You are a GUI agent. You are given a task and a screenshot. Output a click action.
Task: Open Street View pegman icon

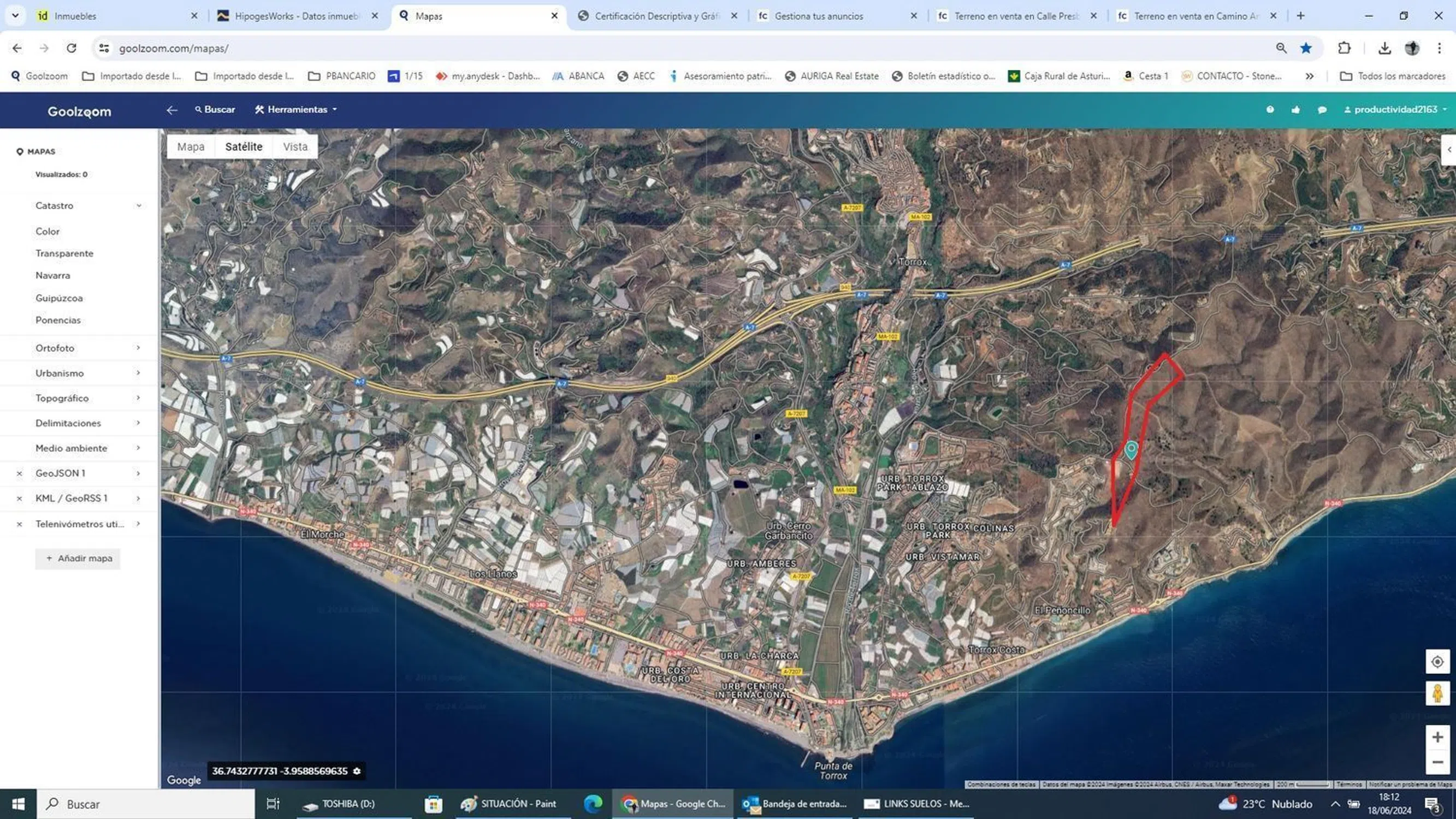pos(1437,693)
